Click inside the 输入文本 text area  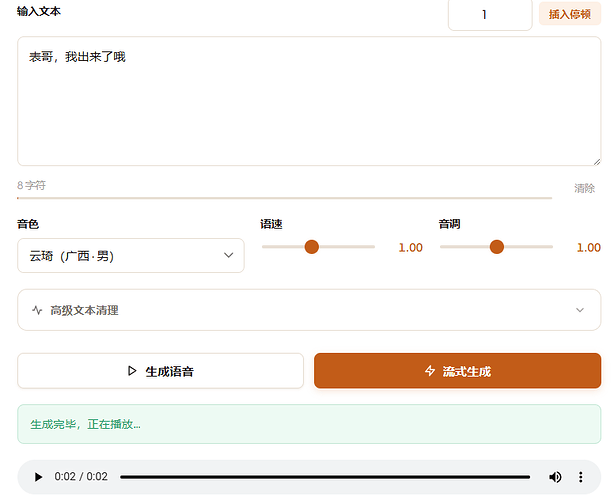309,101
